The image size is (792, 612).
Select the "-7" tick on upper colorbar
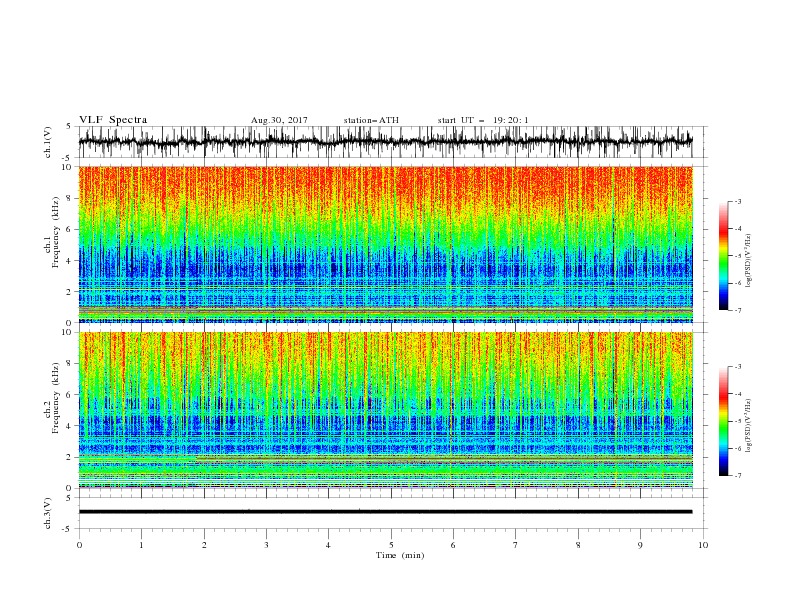(737, 310)
